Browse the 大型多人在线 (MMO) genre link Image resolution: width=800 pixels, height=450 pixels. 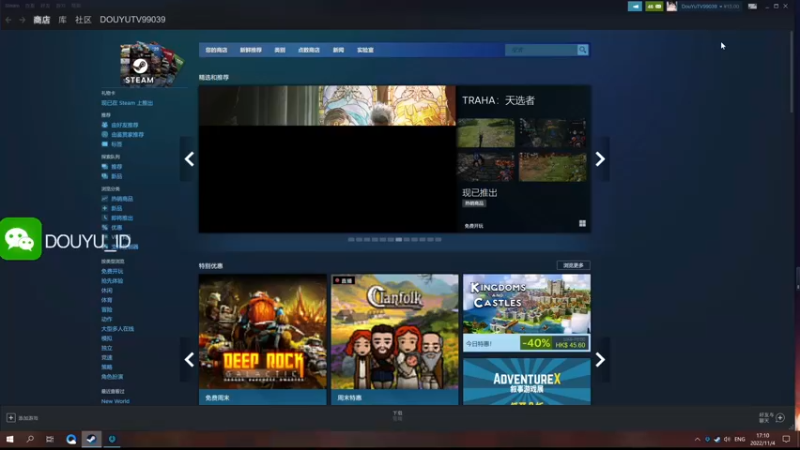pos(117,329)
